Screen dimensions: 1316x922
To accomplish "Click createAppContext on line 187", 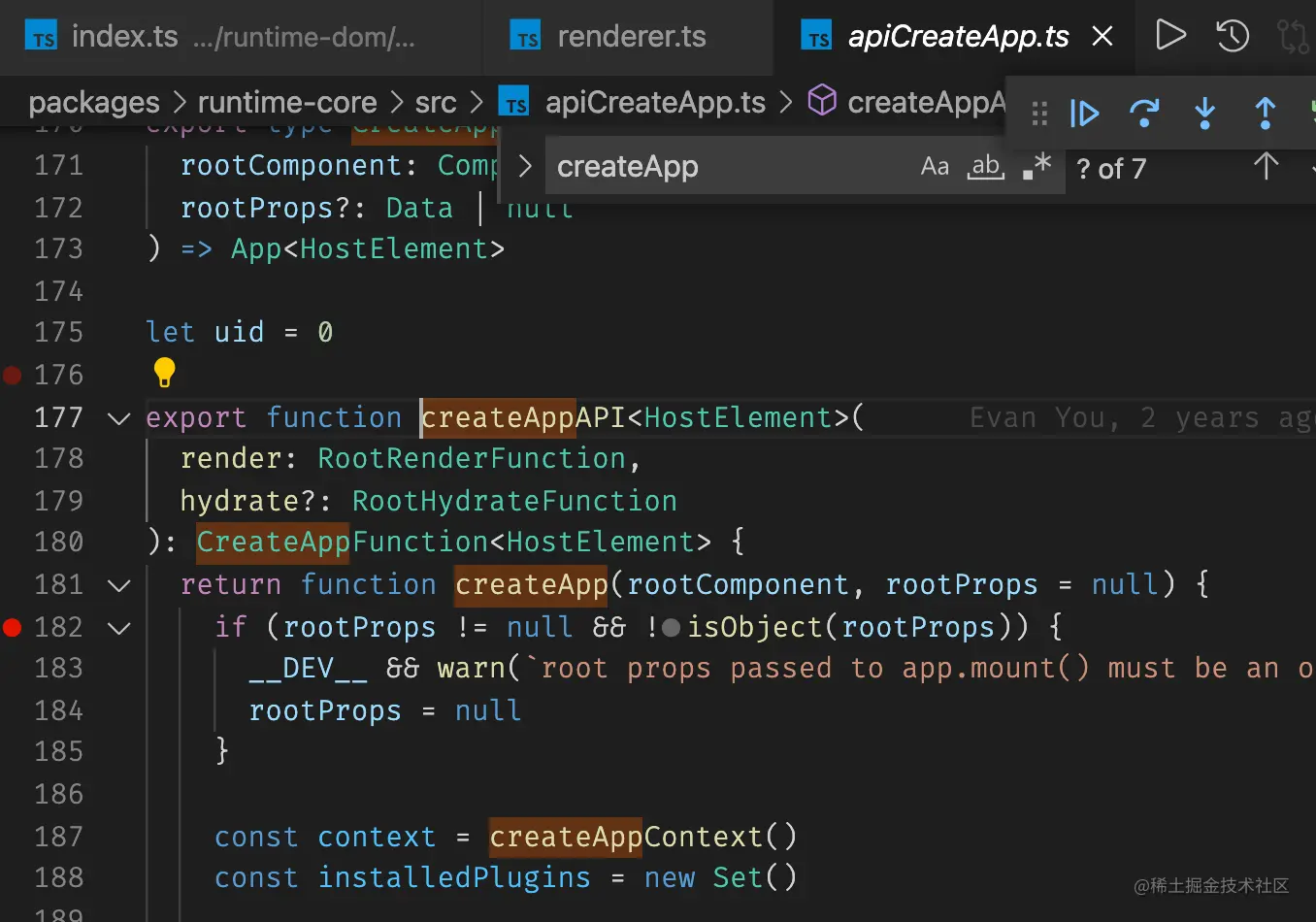I will click(x=626, y=837).
